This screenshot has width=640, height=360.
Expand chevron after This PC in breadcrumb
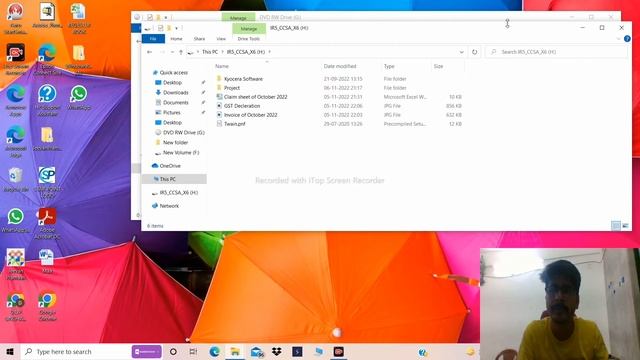coord(222,52)
